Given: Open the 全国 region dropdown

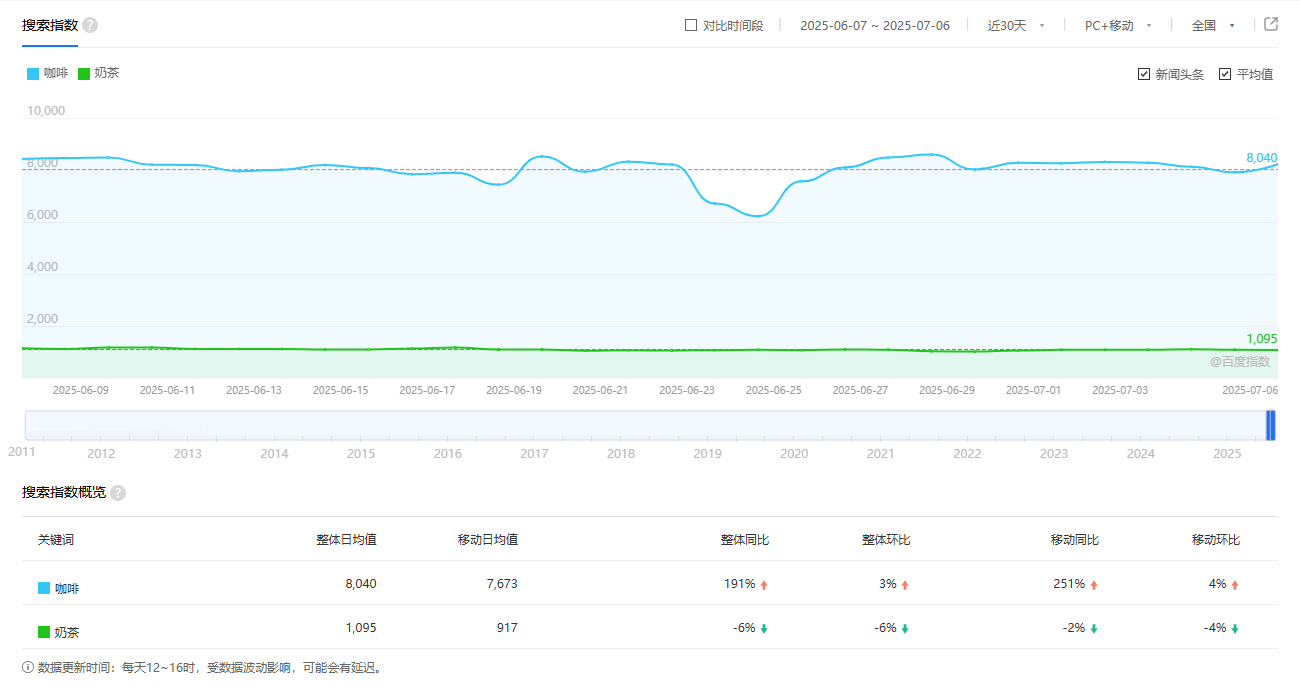Looking at the screenshot, I should click(x=1213, y=26).
